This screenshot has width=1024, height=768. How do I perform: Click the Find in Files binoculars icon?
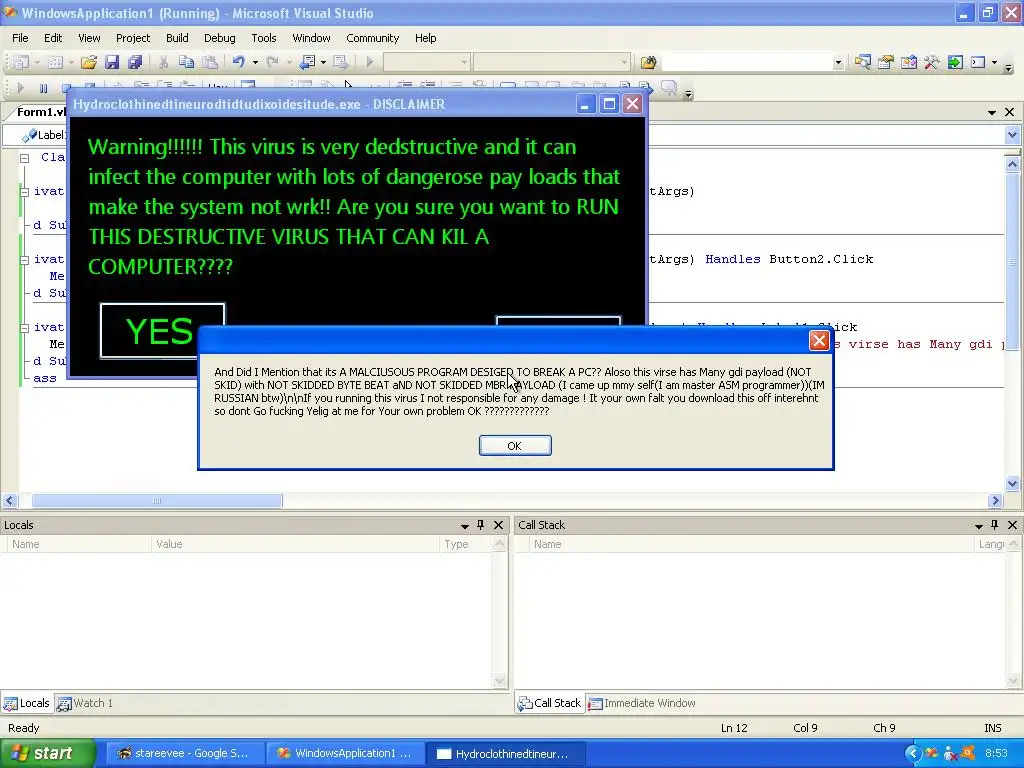click(x=648, y=62)
